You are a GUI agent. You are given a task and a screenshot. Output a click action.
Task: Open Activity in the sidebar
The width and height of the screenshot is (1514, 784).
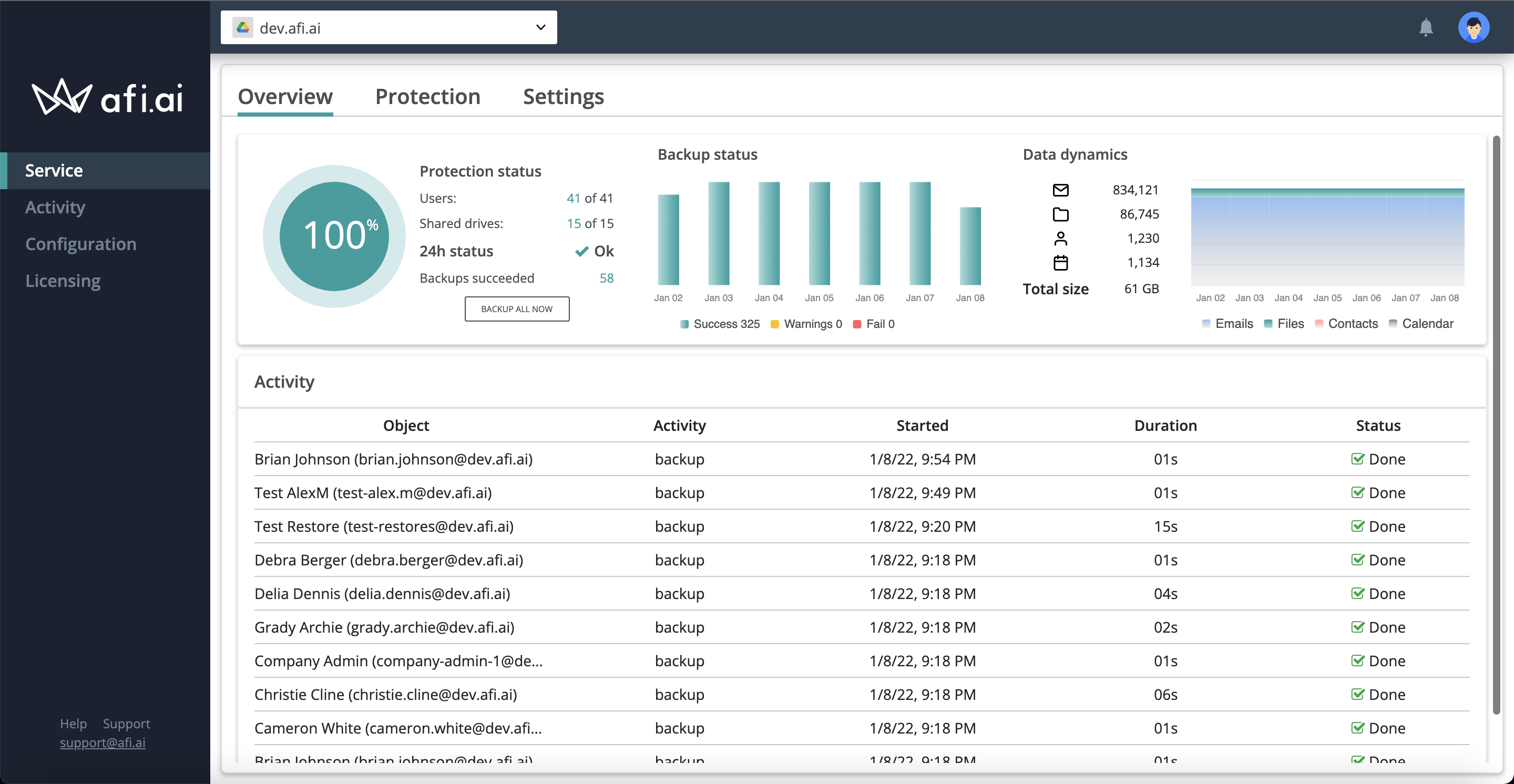click(x=55, y=208)
